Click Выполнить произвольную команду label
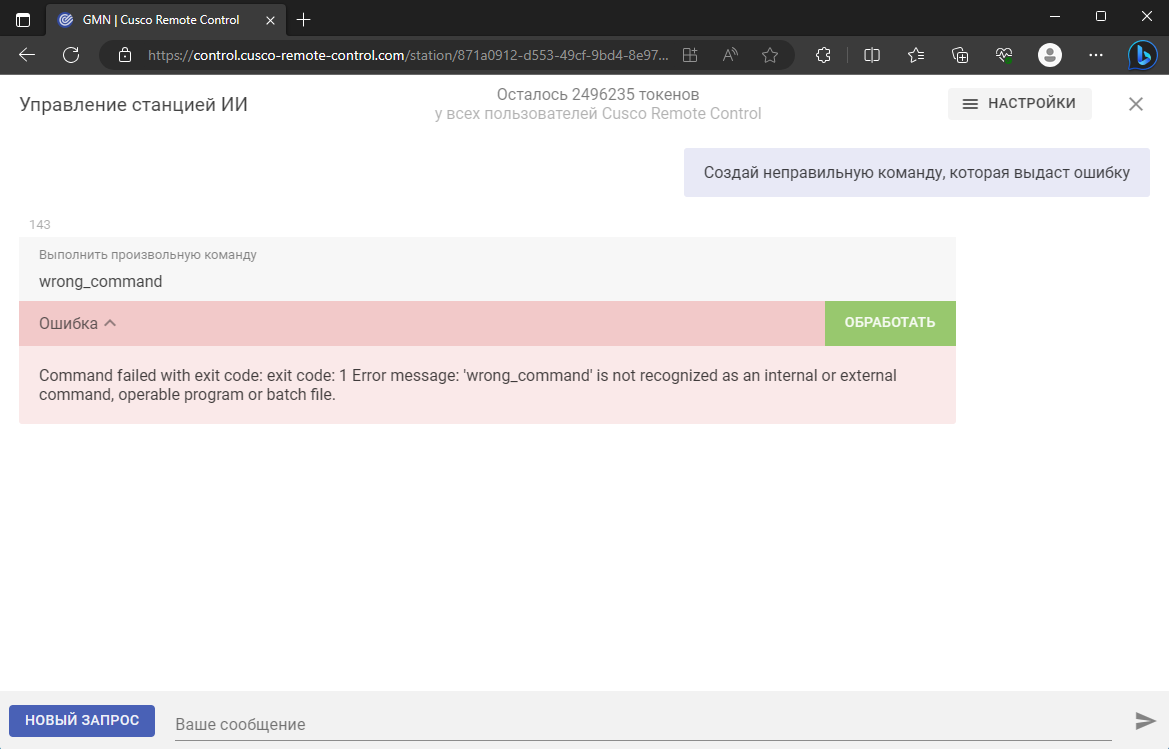Viewport: 1169px width, 749px height. (x=148, y=255)
